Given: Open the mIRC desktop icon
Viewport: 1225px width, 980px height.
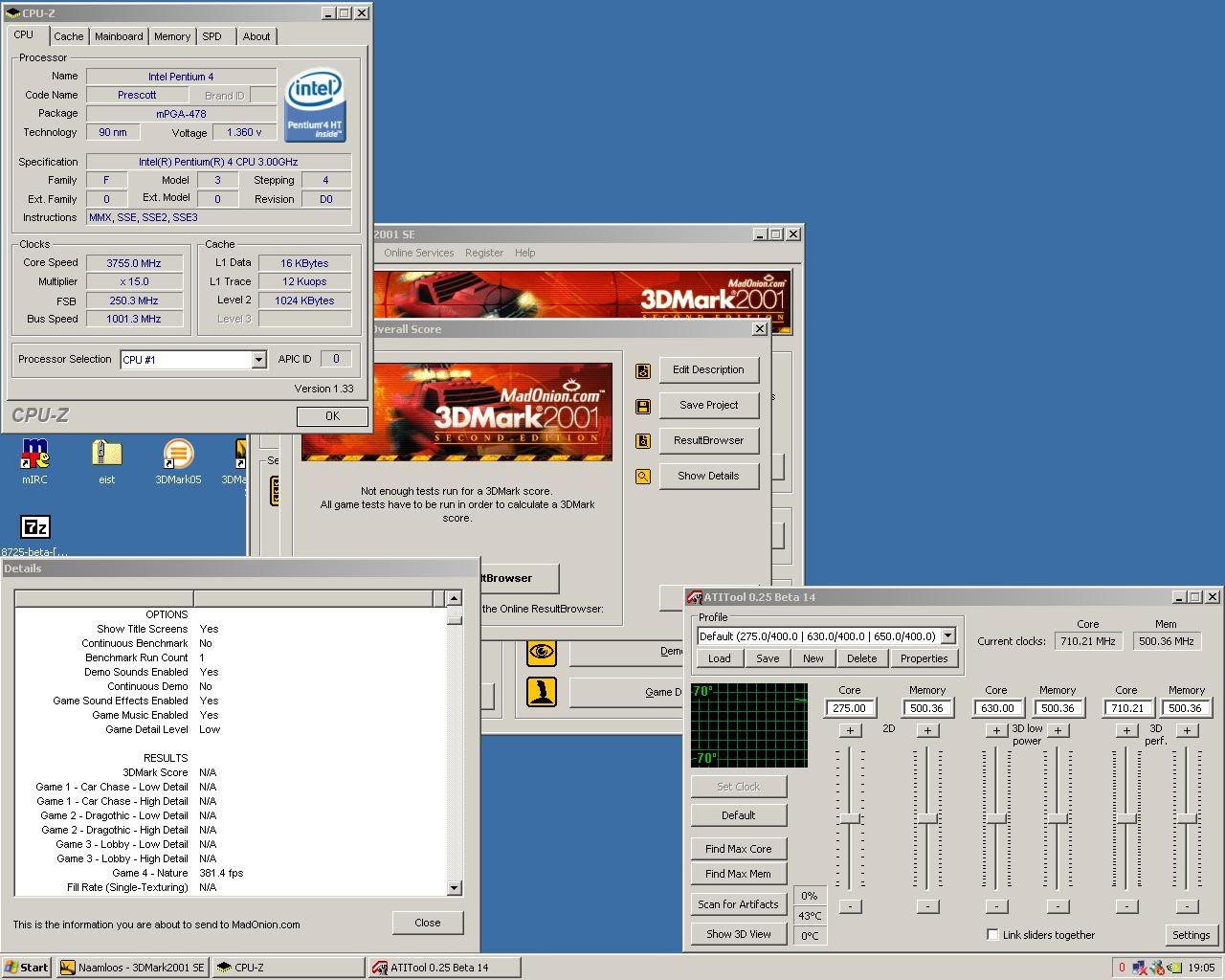Looking at the screenshot, I should (x=34, y=456).
